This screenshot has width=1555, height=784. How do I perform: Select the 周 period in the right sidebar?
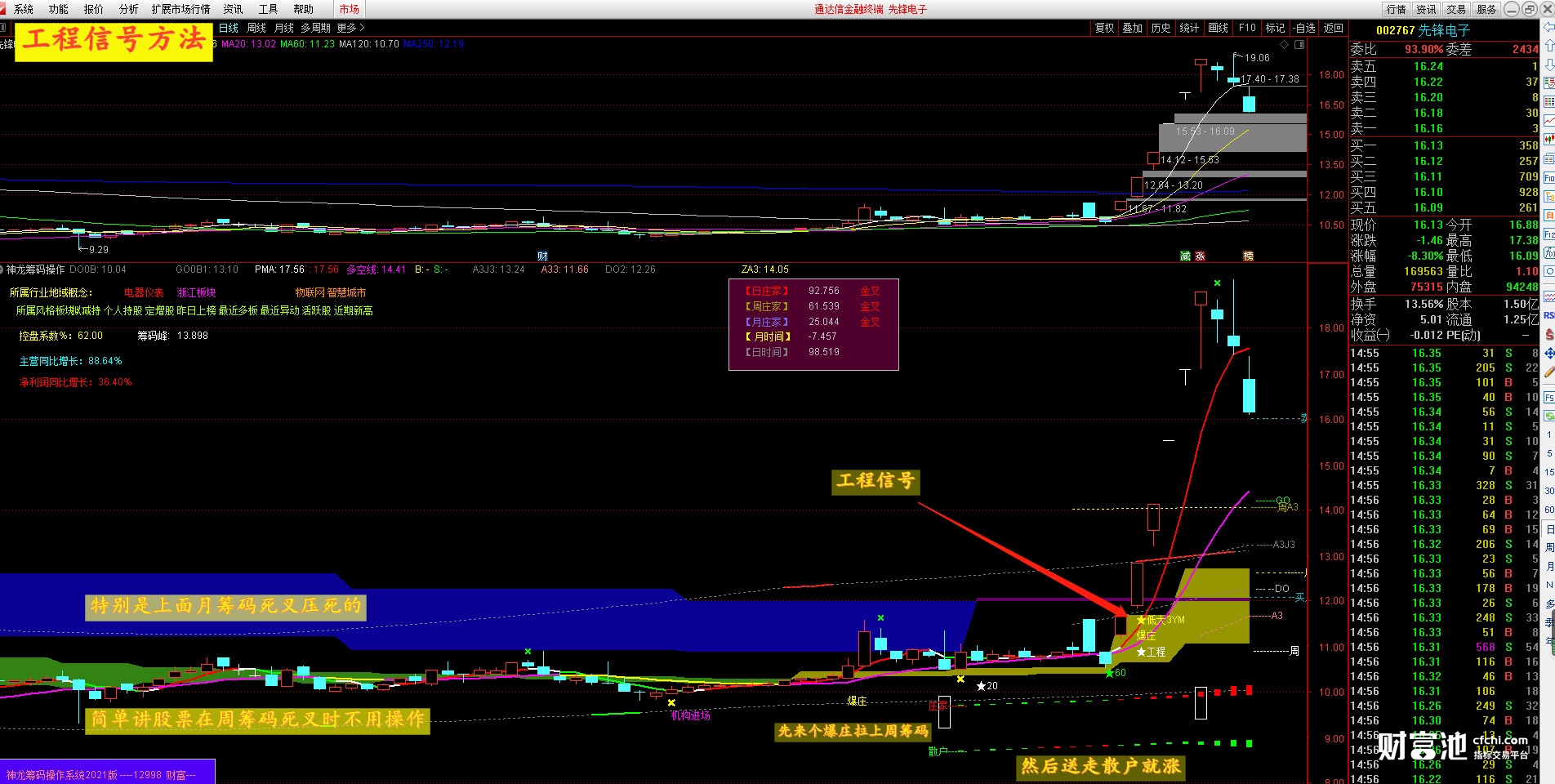coord(1548,547)
